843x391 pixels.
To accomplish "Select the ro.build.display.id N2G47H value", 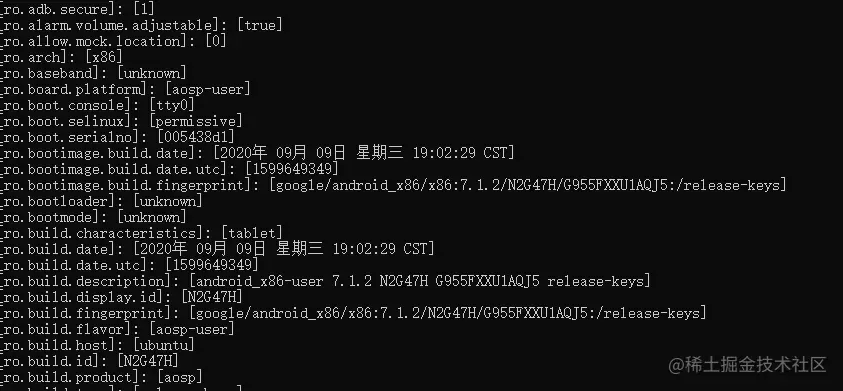I will (x=212, y=297).
